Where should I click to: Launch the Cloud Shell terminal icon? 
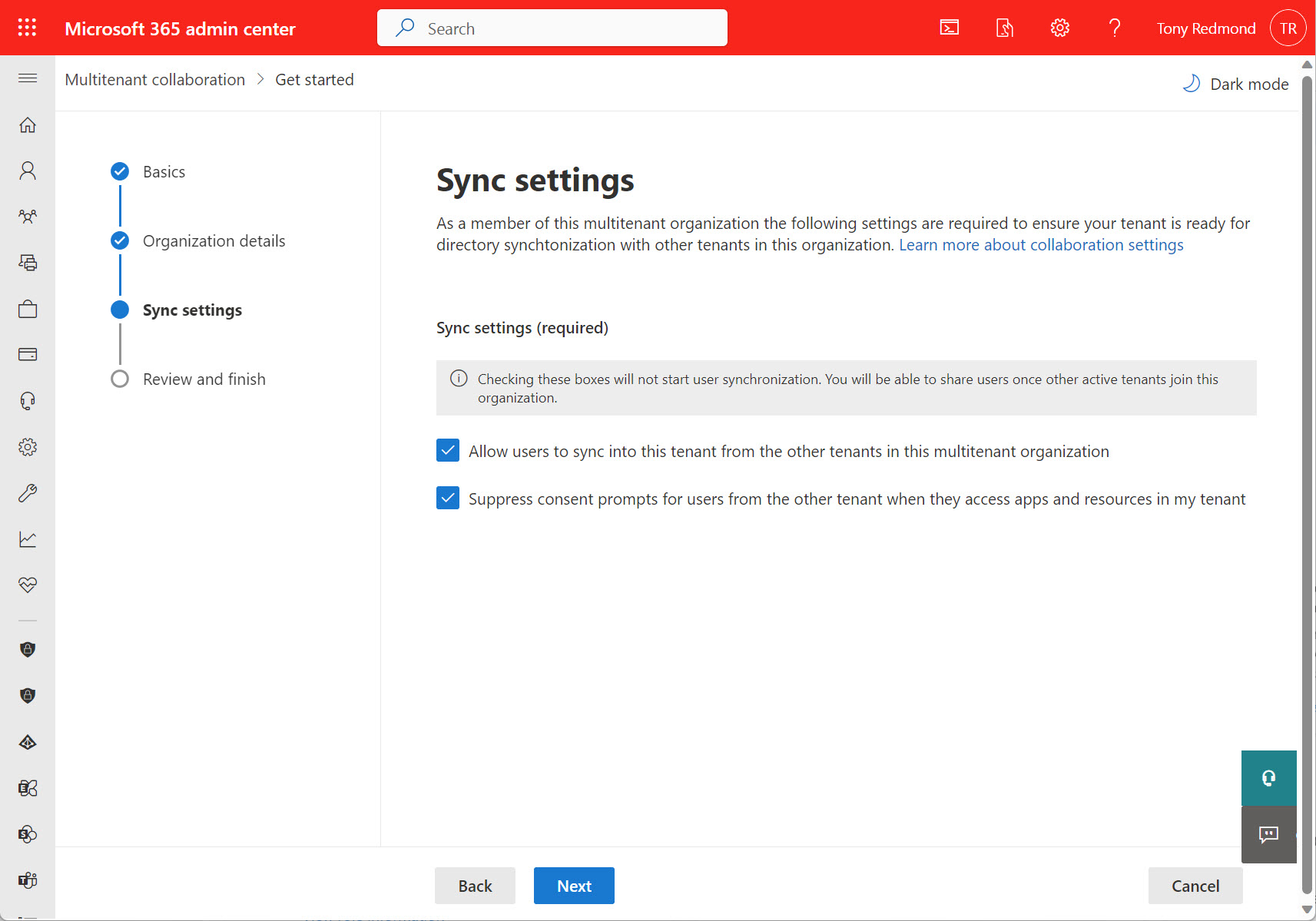(x=949, y=27)
